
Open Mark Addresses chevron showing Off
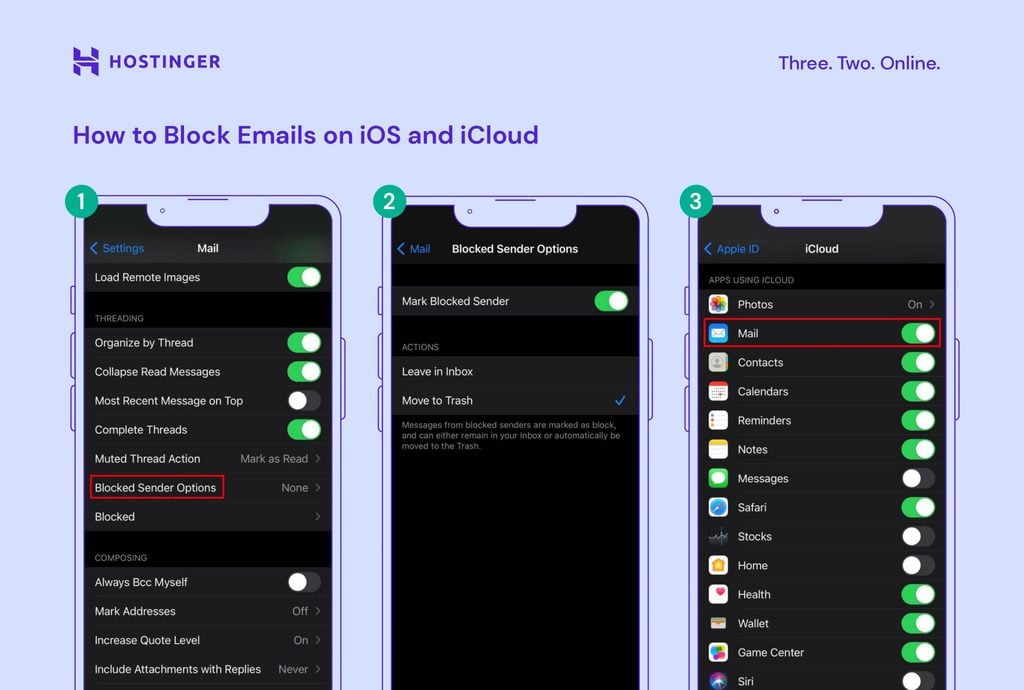point(318,611)
